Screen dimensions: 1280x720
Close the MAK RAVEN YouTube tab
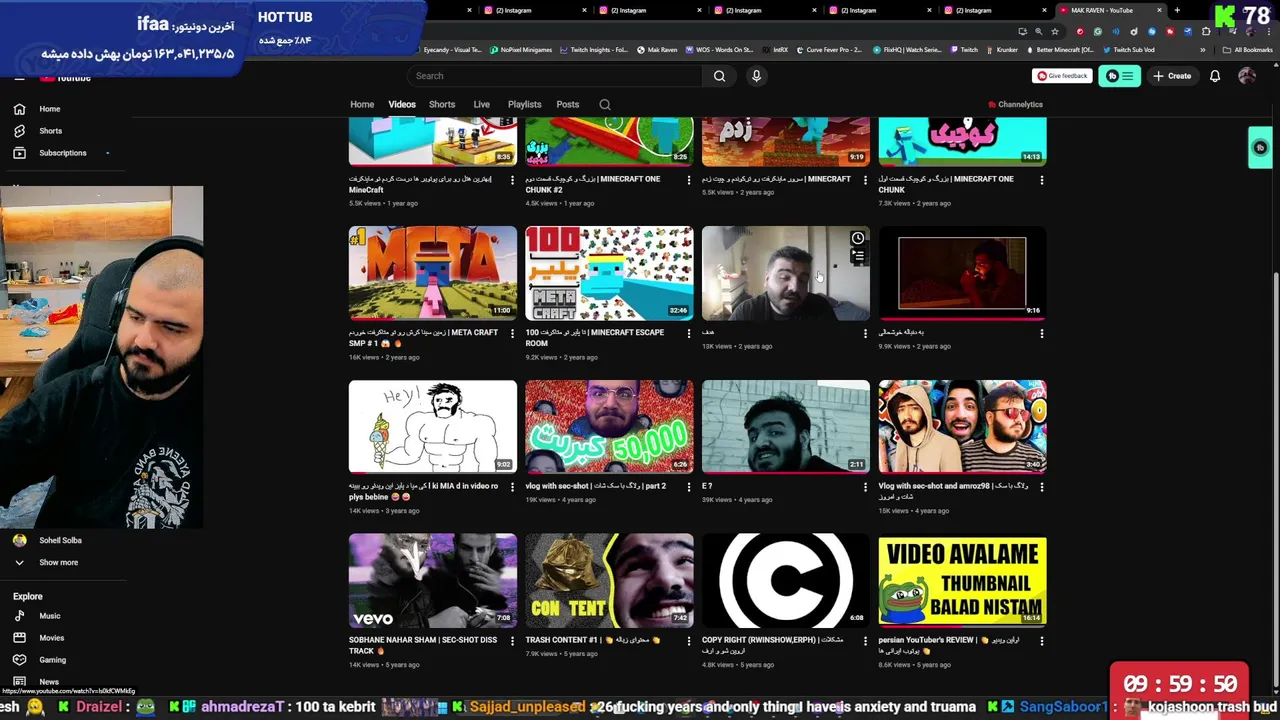pos(1159,10)
